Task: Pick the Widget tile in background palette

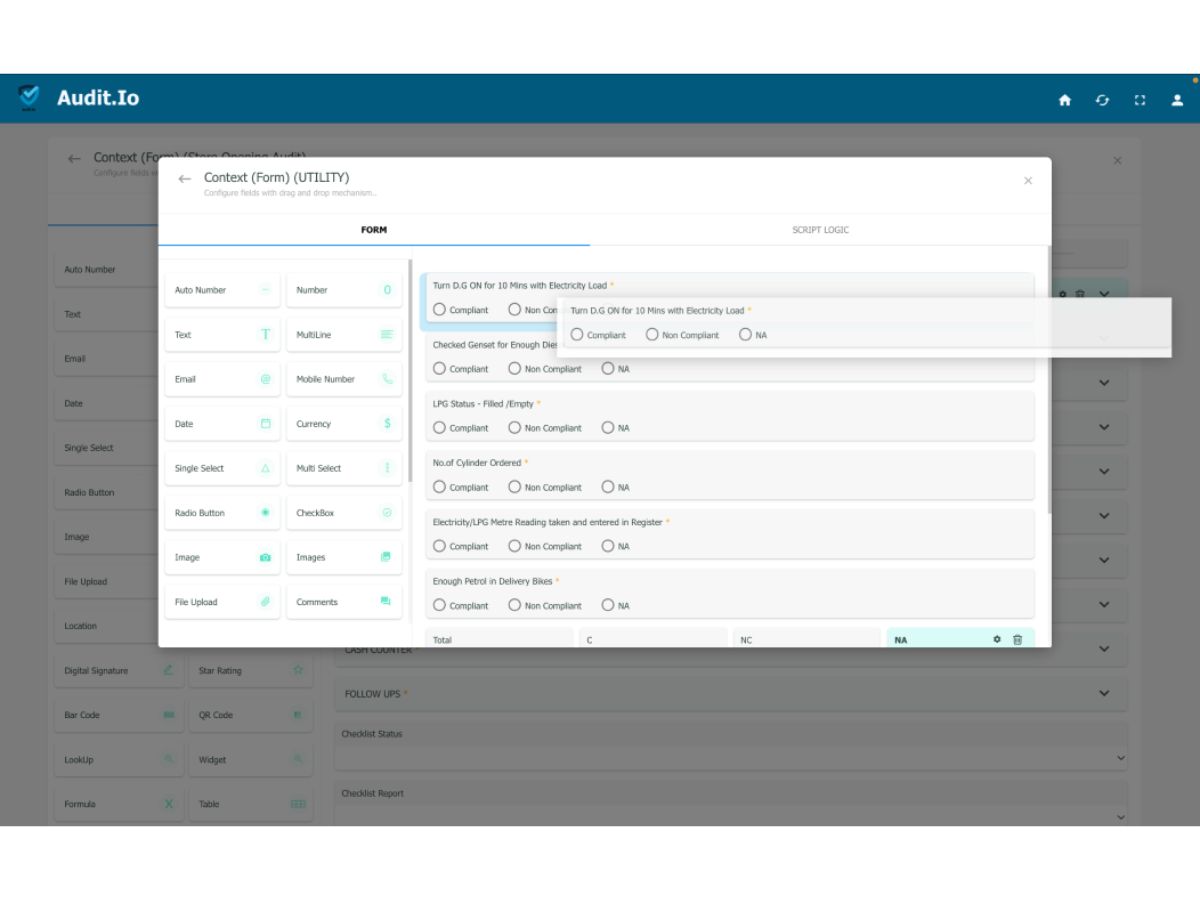Action: click(250, 760)
